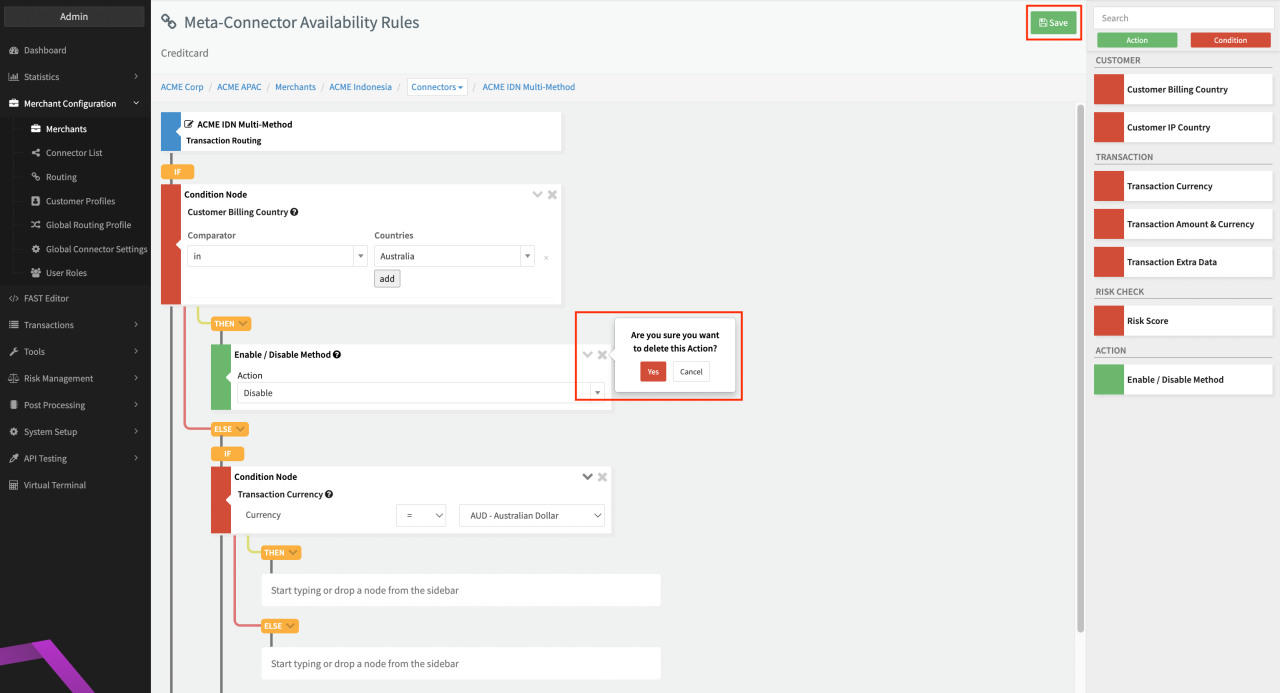Collapse the Customer Billing Country condition node
Image resolution: width=1280 pixels, height=693 pixels.
tap(537, 195)
